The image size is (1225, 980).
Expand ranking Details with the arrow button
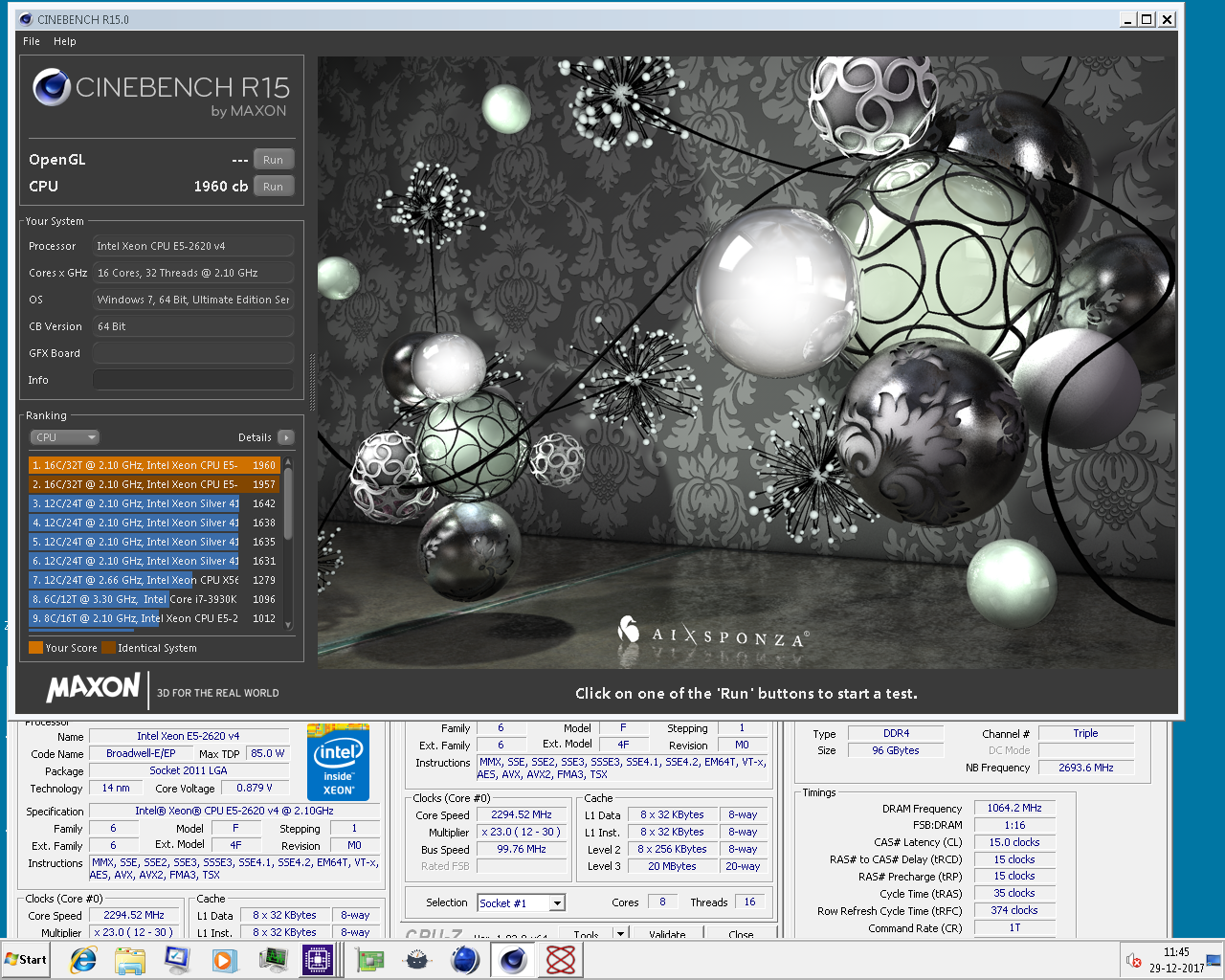[x=285, y=437]
